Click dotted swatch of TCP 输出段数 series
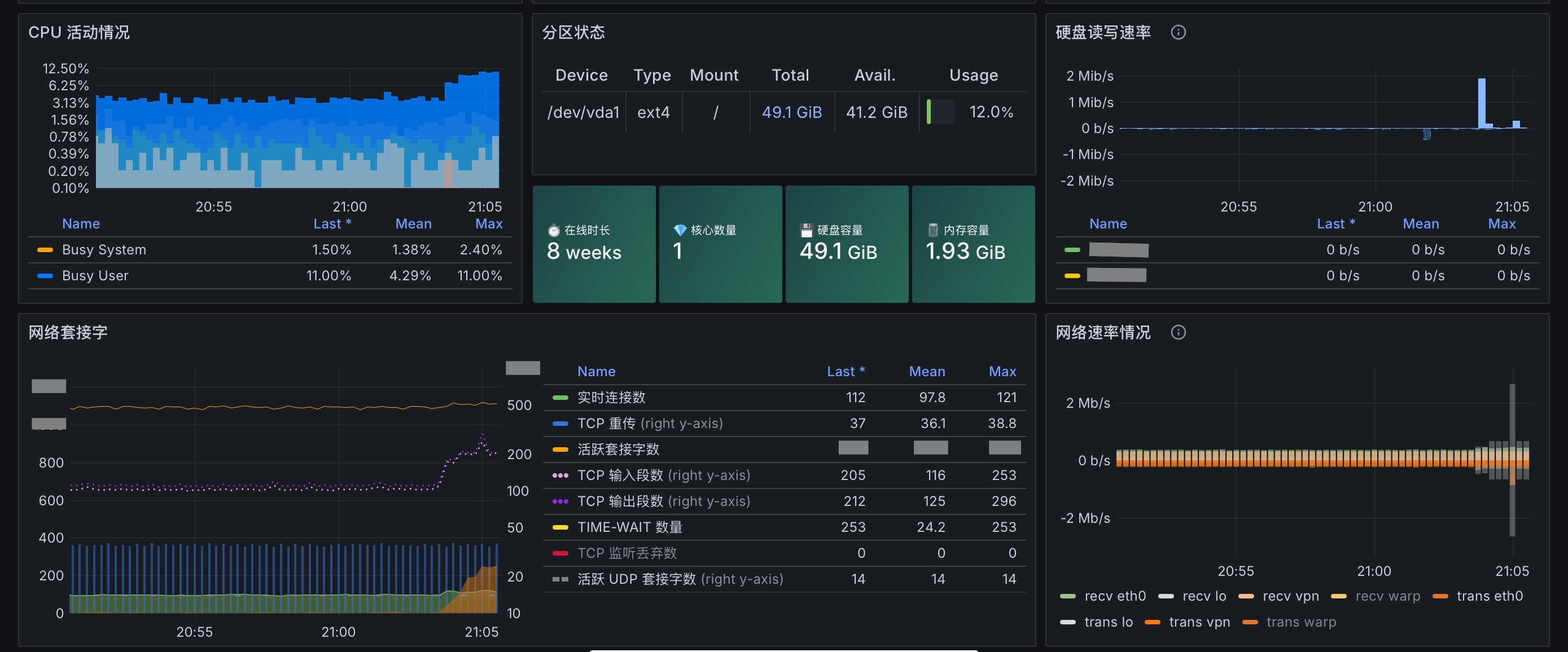The image size is (1568, 652). (x=560, y=501)
